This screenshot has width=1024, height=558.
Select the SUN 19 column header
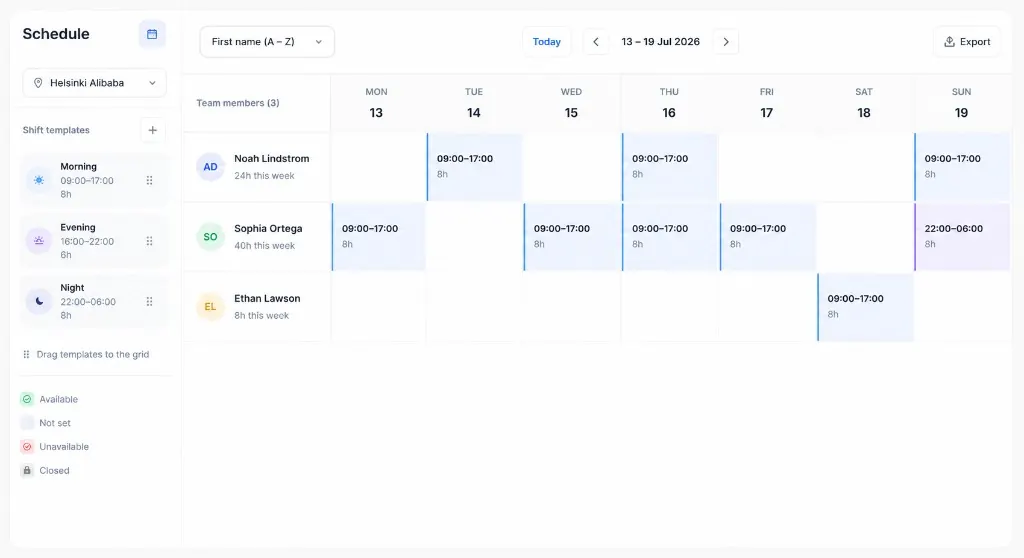961,103
